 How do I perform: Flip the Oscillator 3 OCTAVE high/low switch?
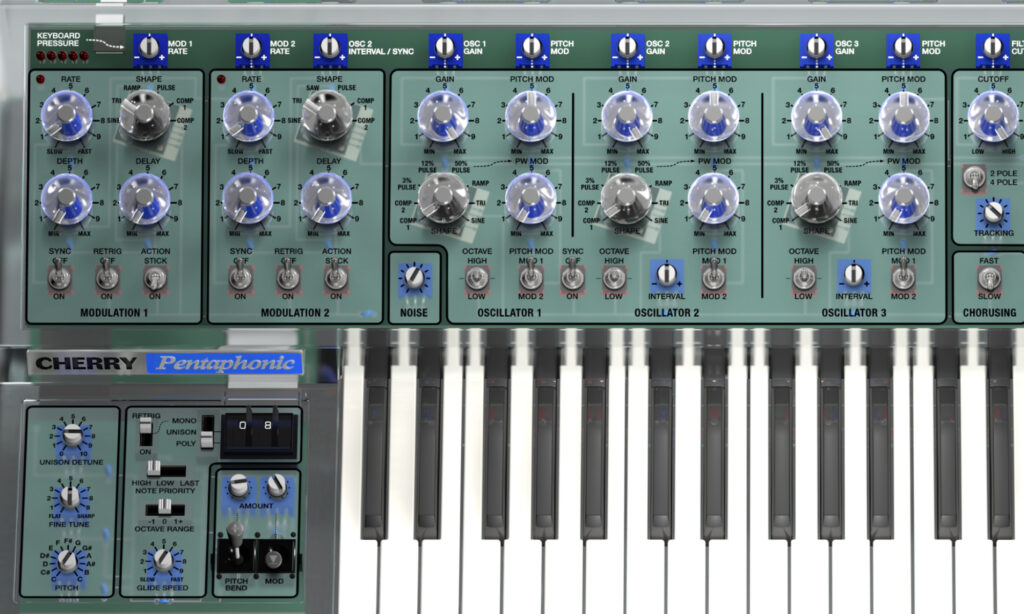click(x=803, y=278)
